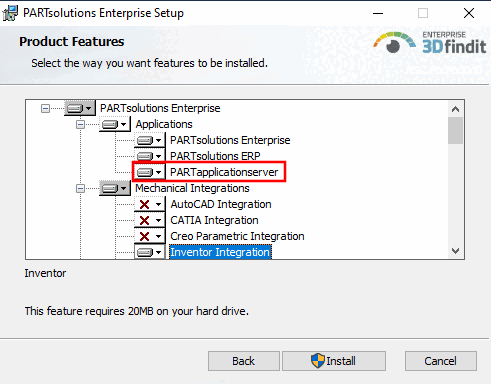Click the scroll down arrow of feature list
This screenshot has width=491, height=384.
pyautogui.click(x=455, y=251)
